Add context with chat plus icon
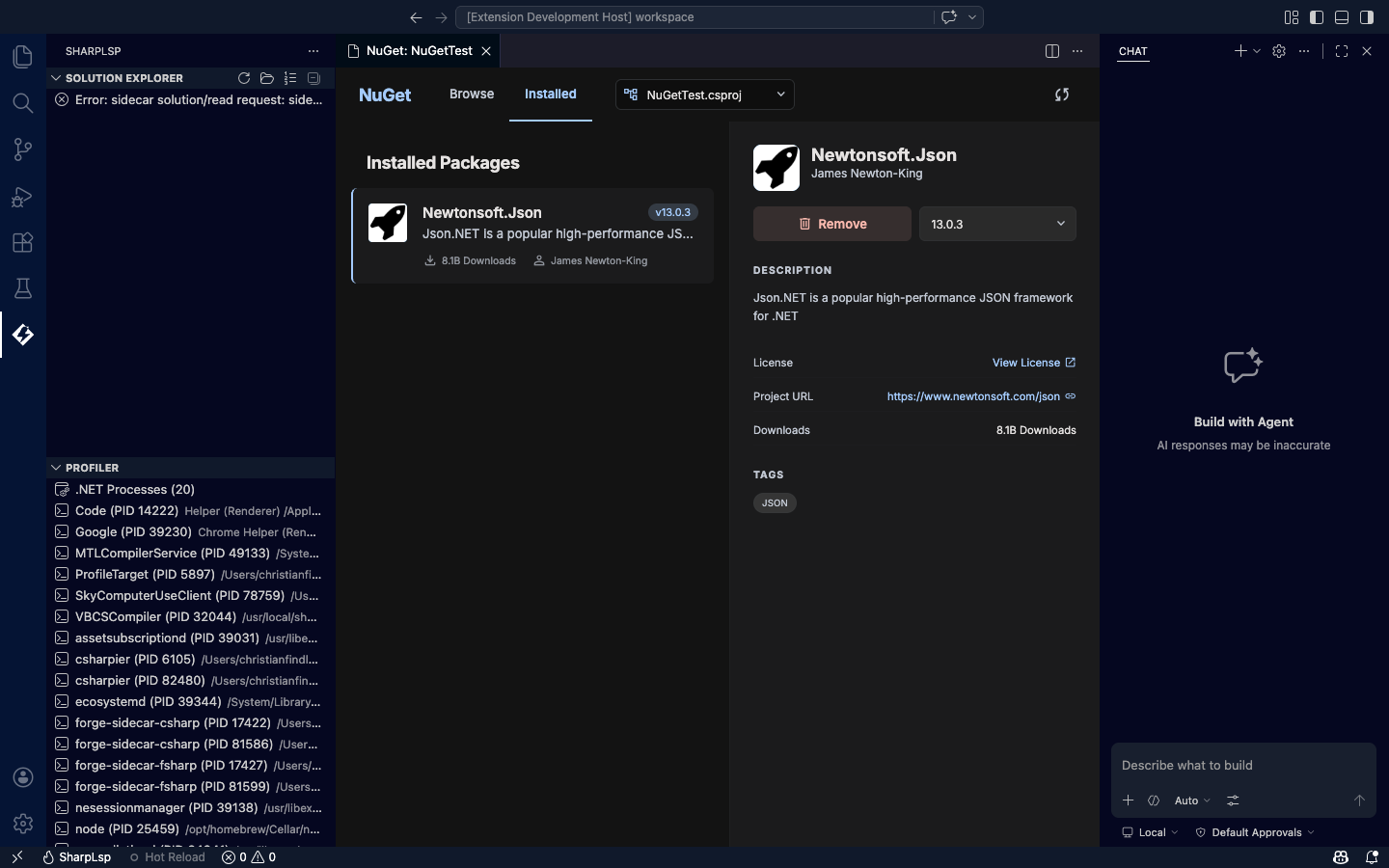Screen dimensions: 1389x868 tap(1128, 800)
